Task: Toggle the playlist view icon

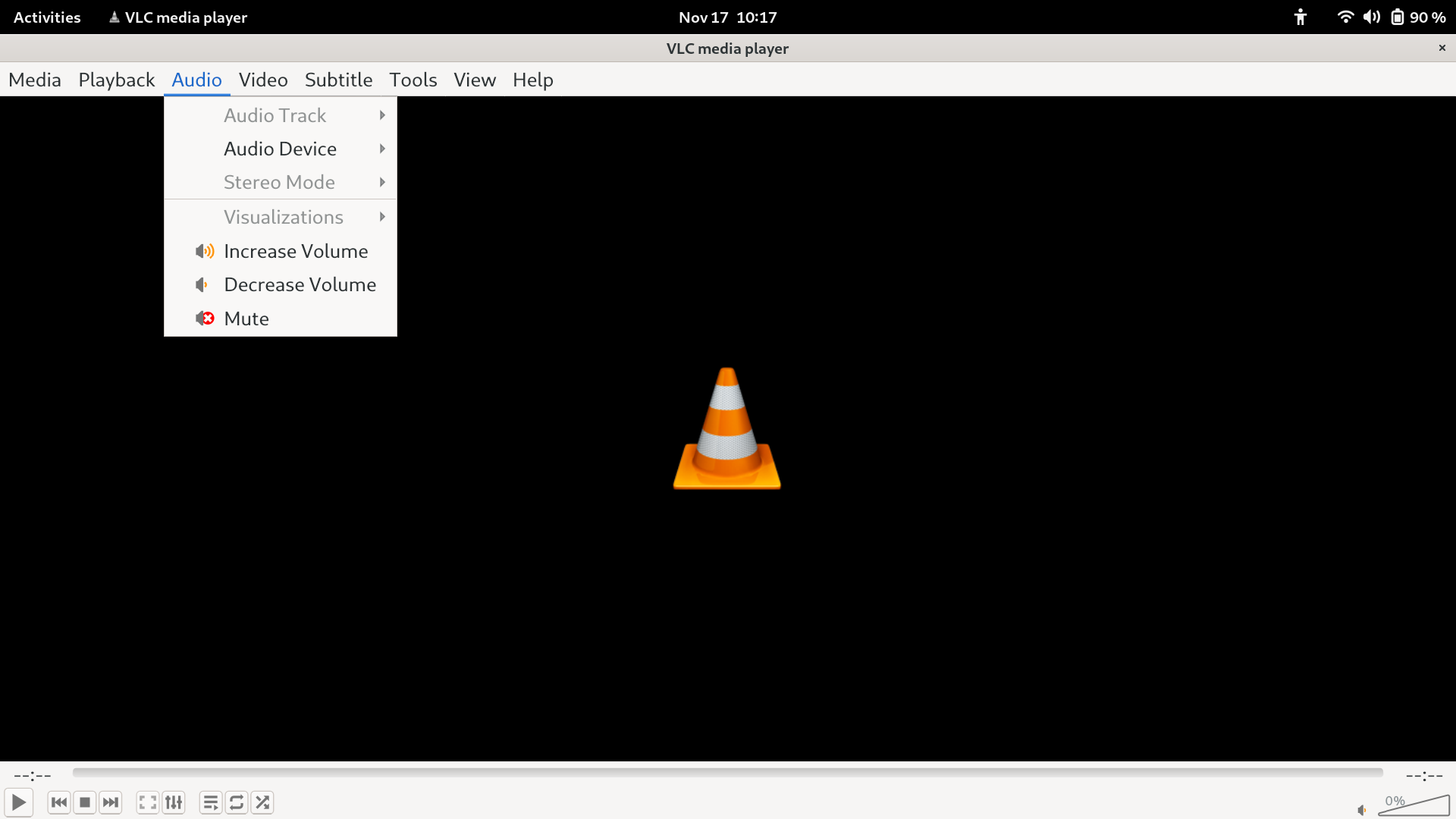Action: click(x=211, y=802)
